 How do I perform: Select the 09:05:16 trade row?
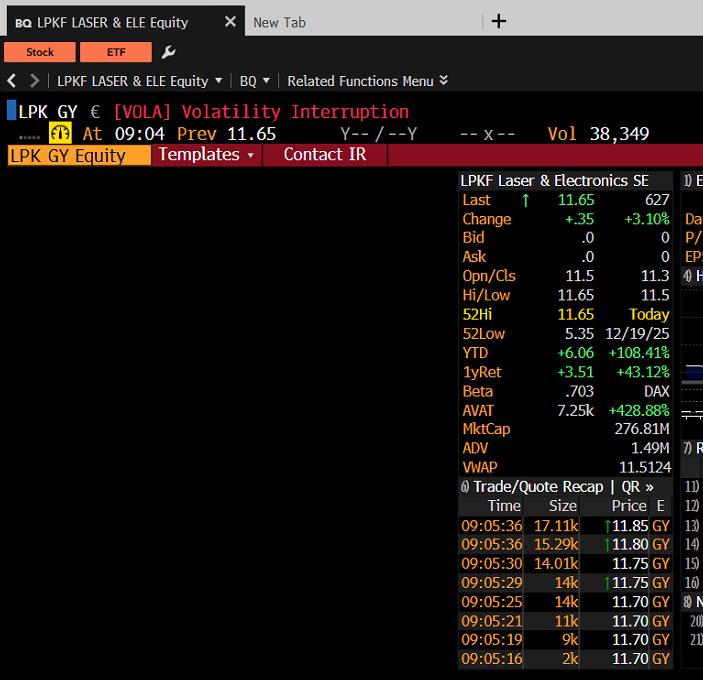(x=565, y=659)
